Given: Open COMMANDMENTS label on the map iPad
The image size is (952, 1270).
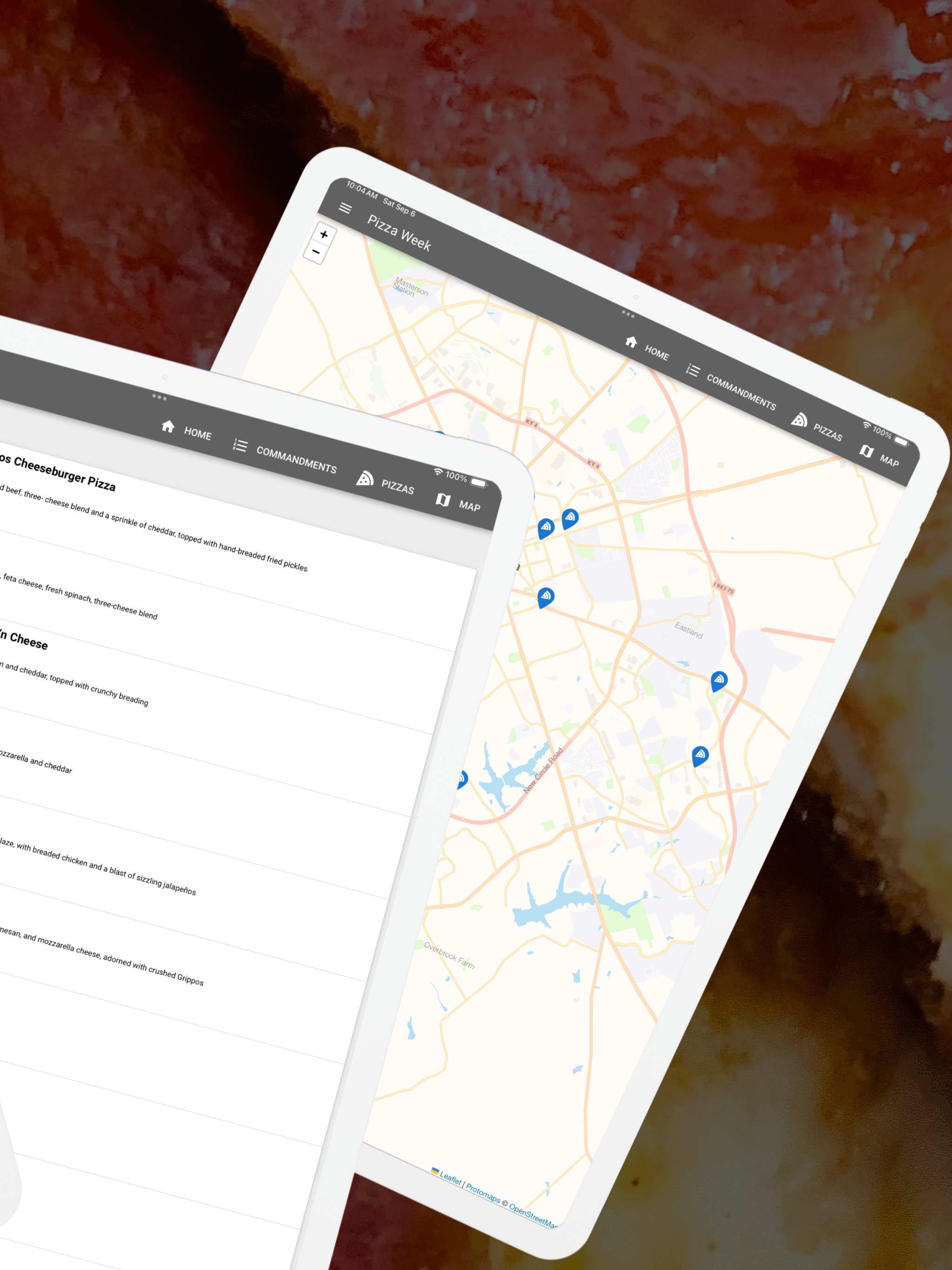Looking at the screenshot, I should coord(741,392).
